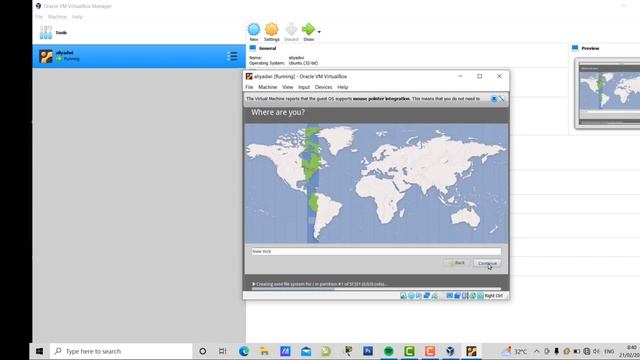Open VM Settings gear icon
Screen dimensions: 640x360
click(x=271, y=30)
